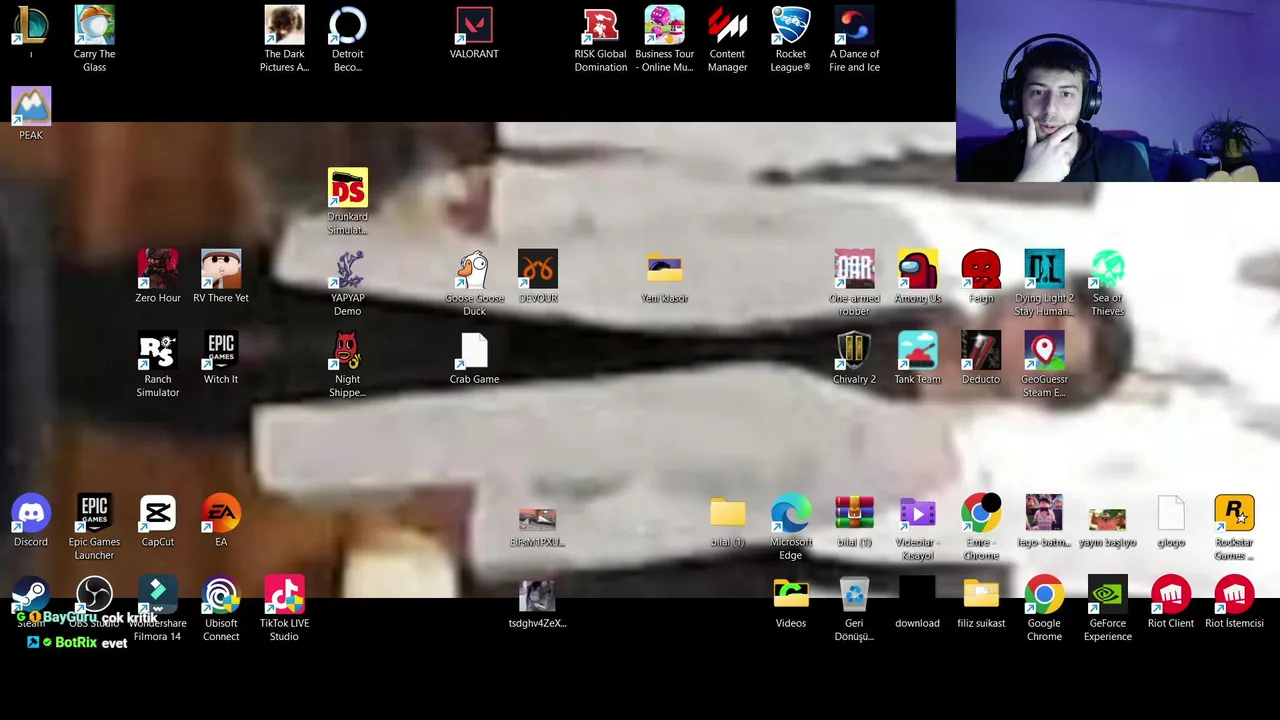Open the Videos folder
Screen dimensions: 1280x720
[791, 602]
